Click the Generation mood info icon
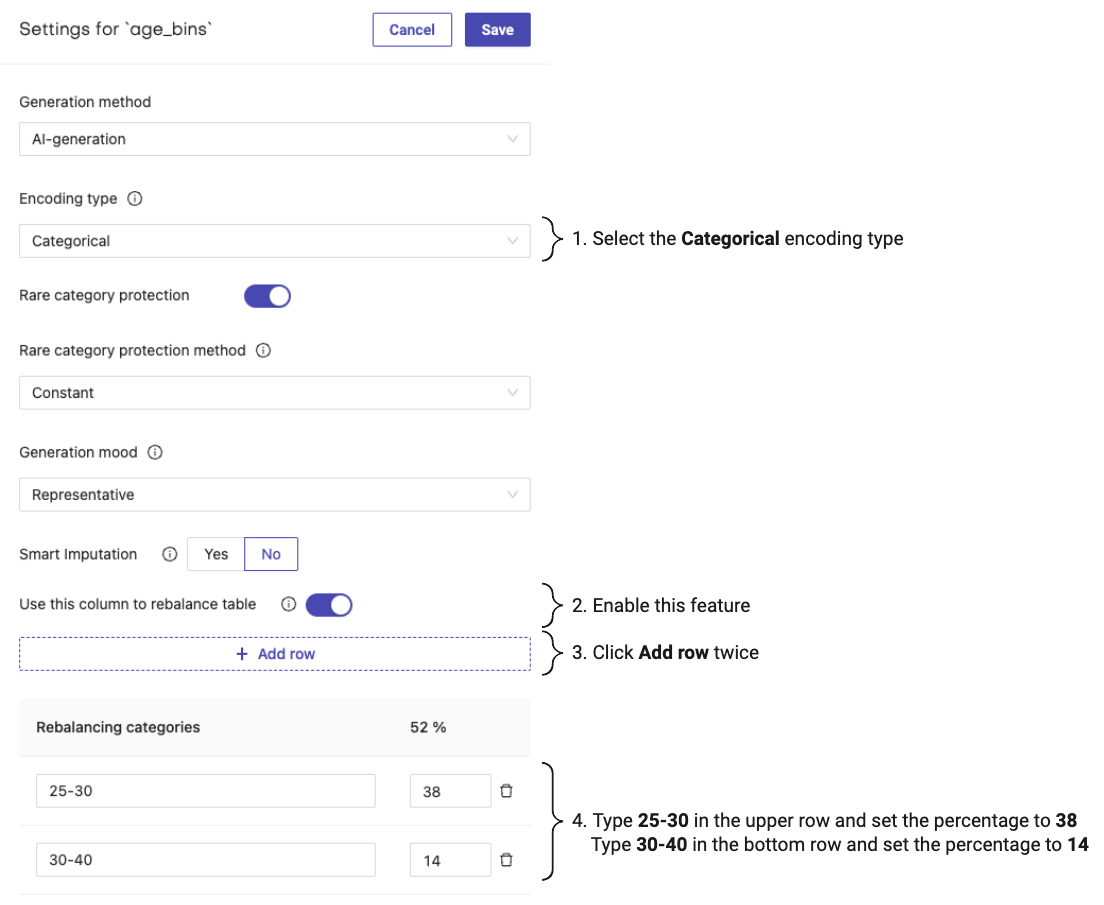The width and height of the screenshot is (1104, 905). 155,452
